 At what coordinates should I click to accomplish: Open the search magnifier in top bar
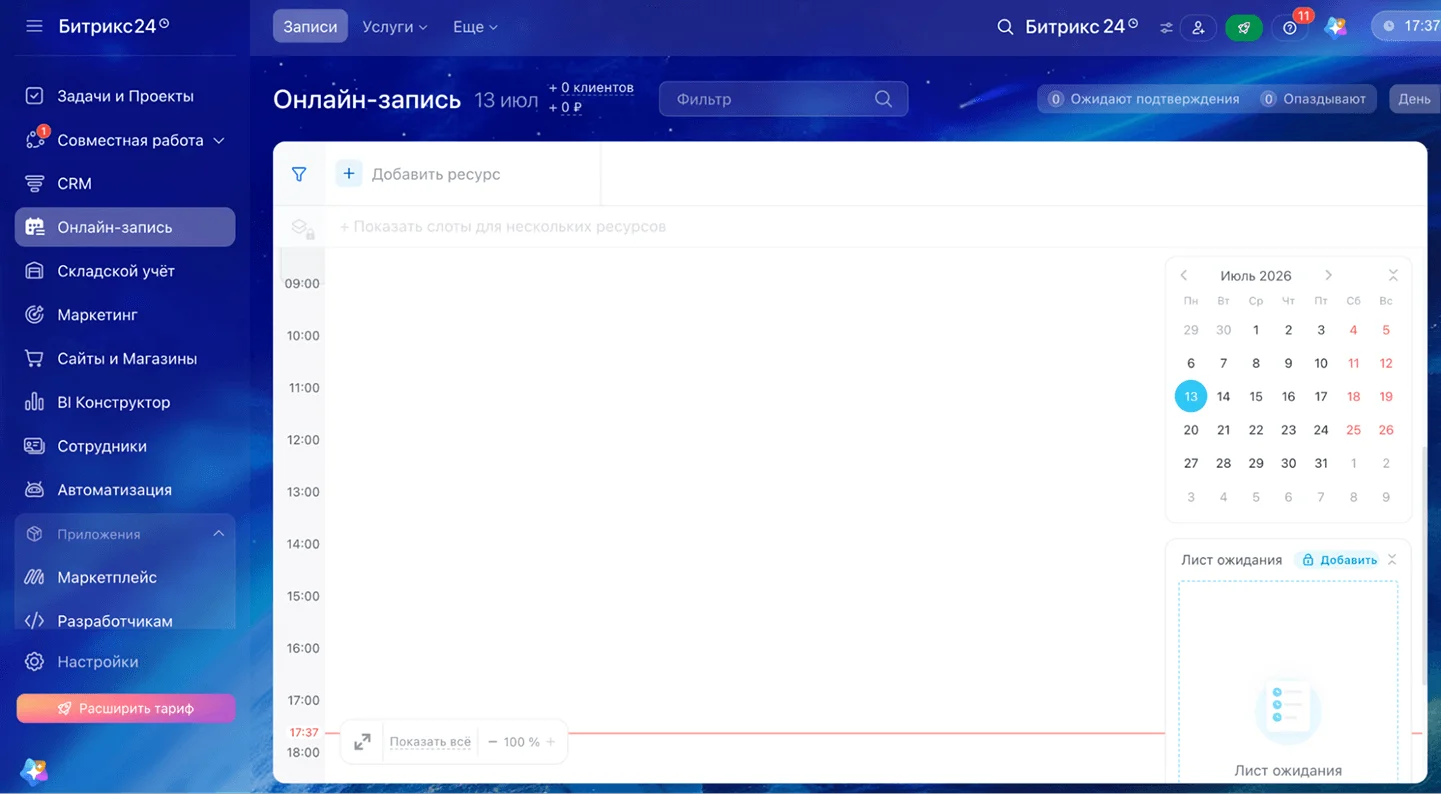1006,27
